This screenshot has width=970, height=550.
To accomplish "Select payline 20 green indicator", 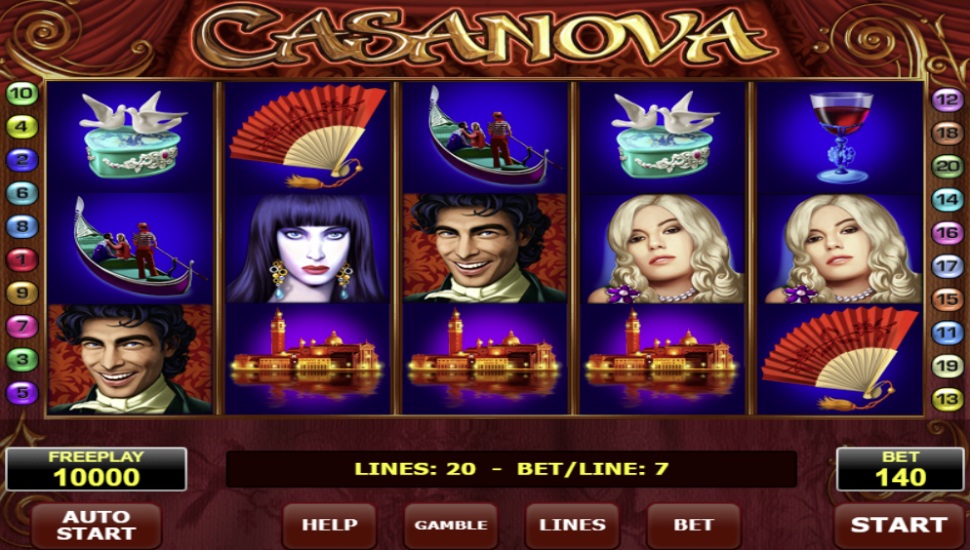I will pyautogui.click(x=947, y=166).
